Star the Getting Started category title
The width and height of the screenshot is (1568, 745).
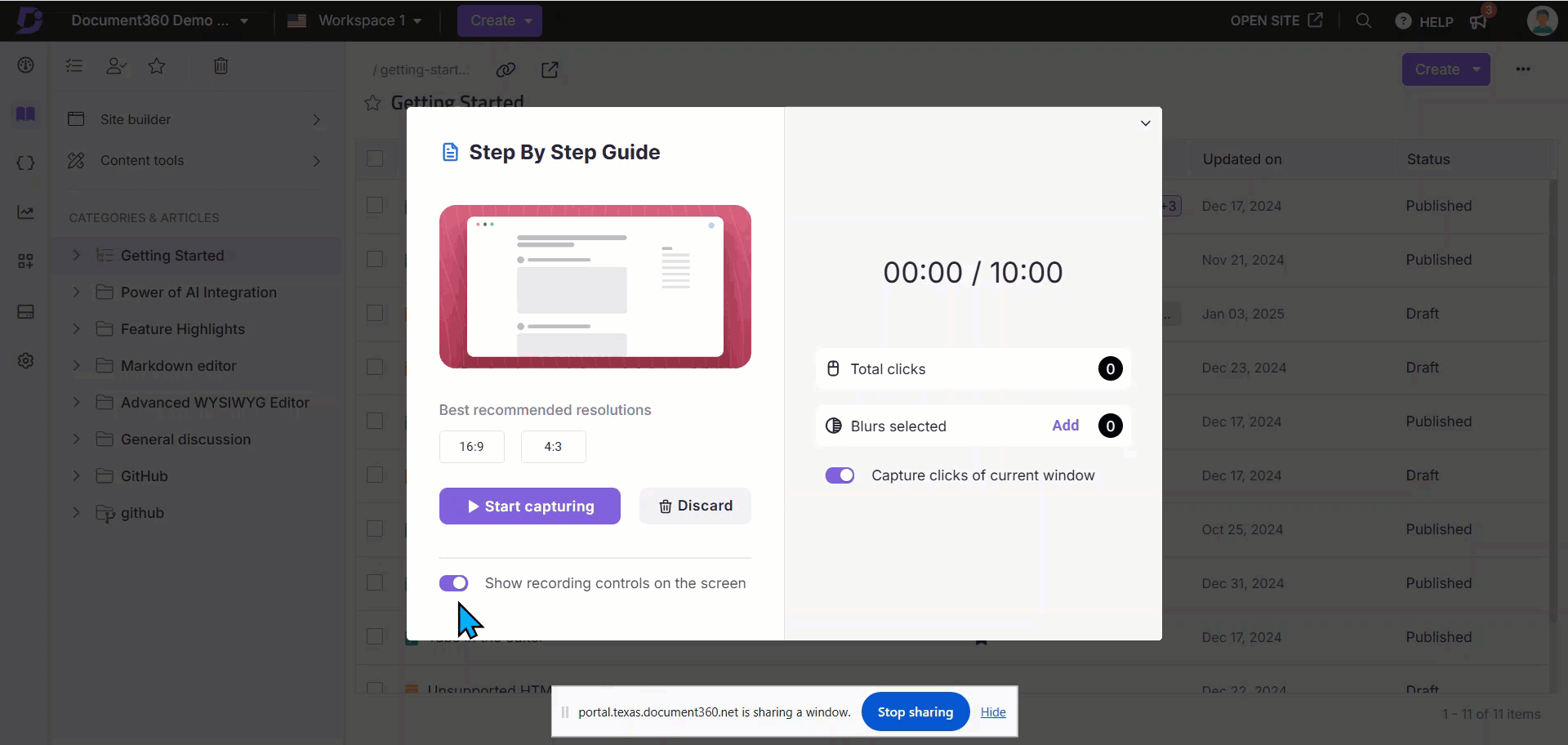click(372, 103)
